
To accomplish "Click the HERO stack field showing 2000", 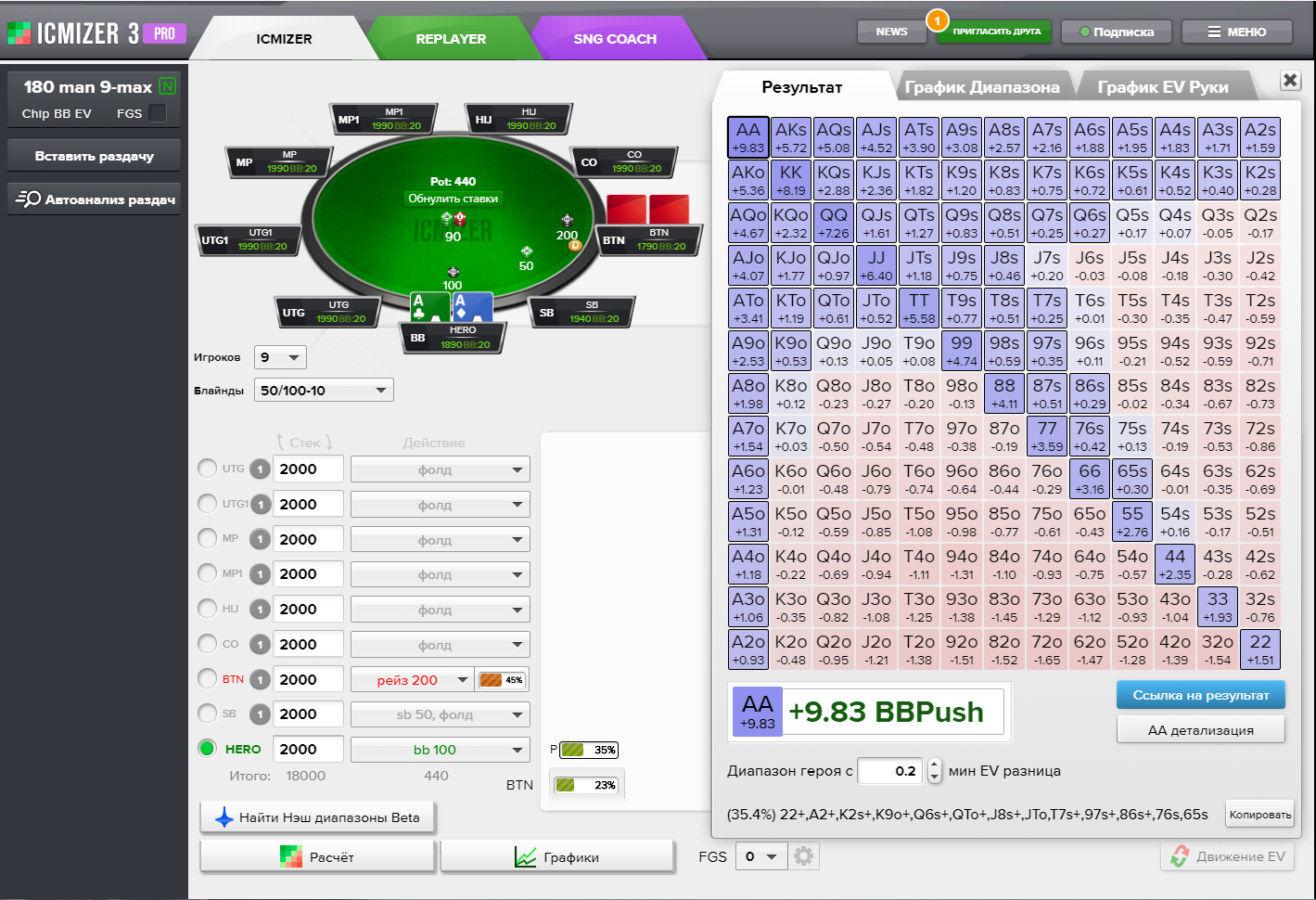I will point(308,750).
